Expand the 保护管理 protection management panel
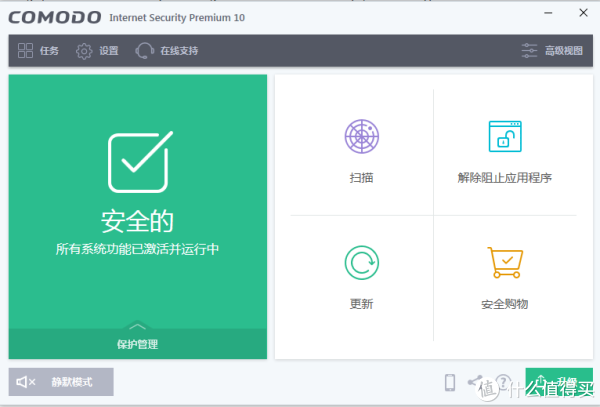Image resolution: width=600 pixels, height=407 pixels. [138, 344]
